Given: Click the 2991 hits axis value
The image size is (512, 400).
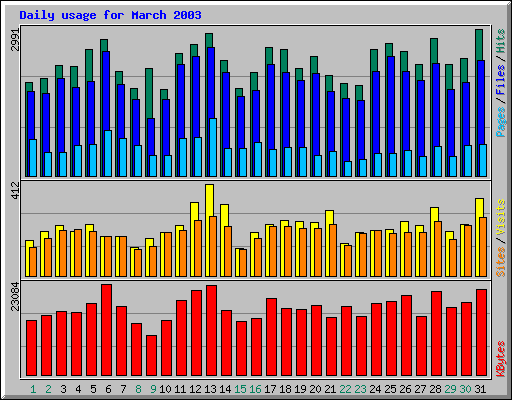Looking at the screenshot, I should pyautogui.click(x=16, y=40).
